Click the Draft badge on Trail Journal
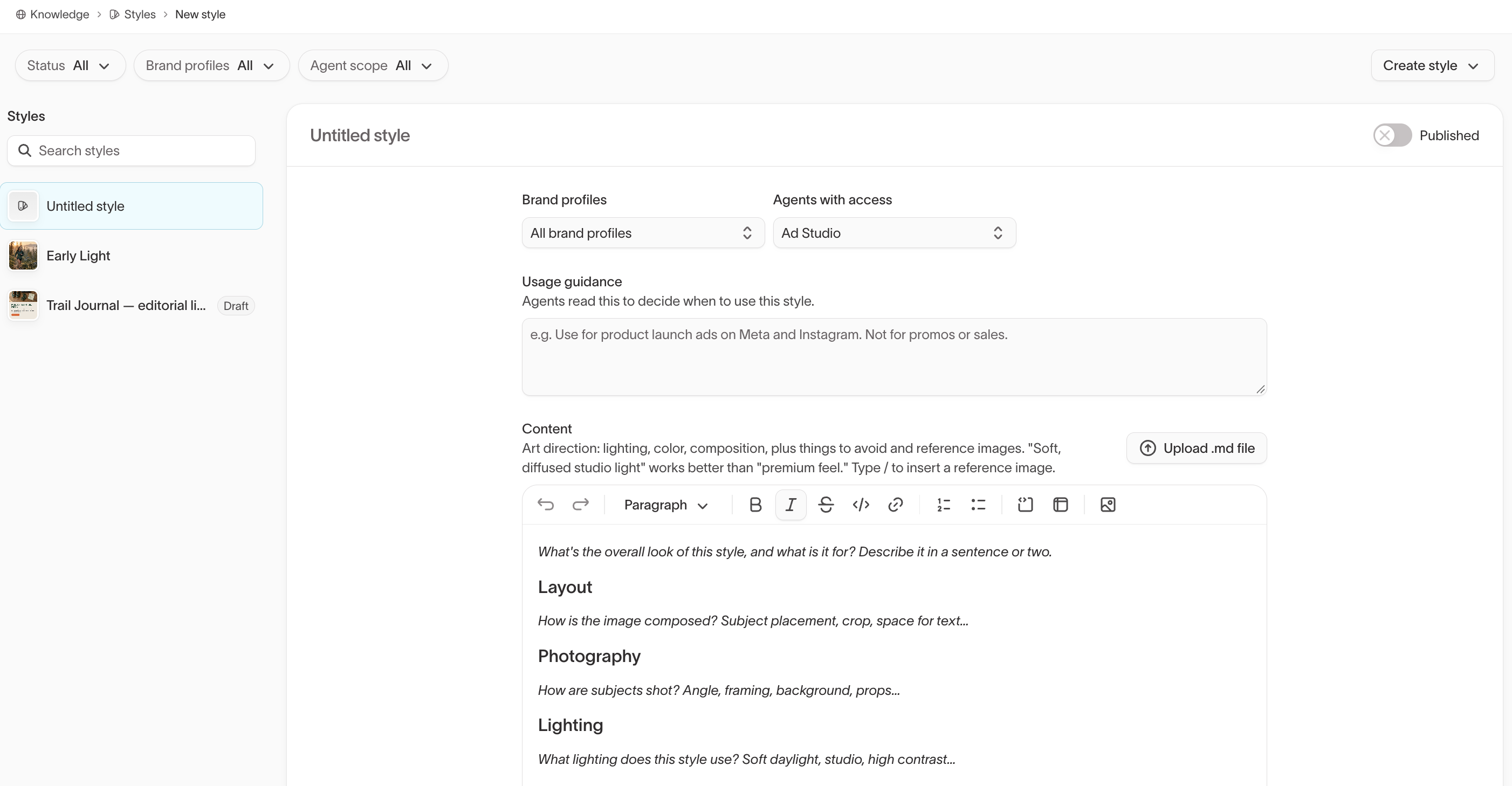This screenshot has height=786, width=1512. point(235,306)
